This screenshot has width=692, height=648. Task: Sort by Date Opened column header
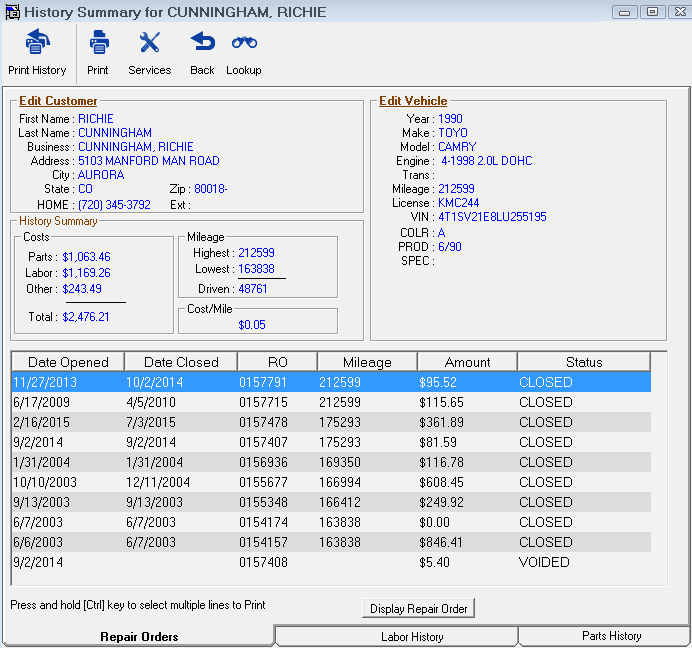[68, 362]
